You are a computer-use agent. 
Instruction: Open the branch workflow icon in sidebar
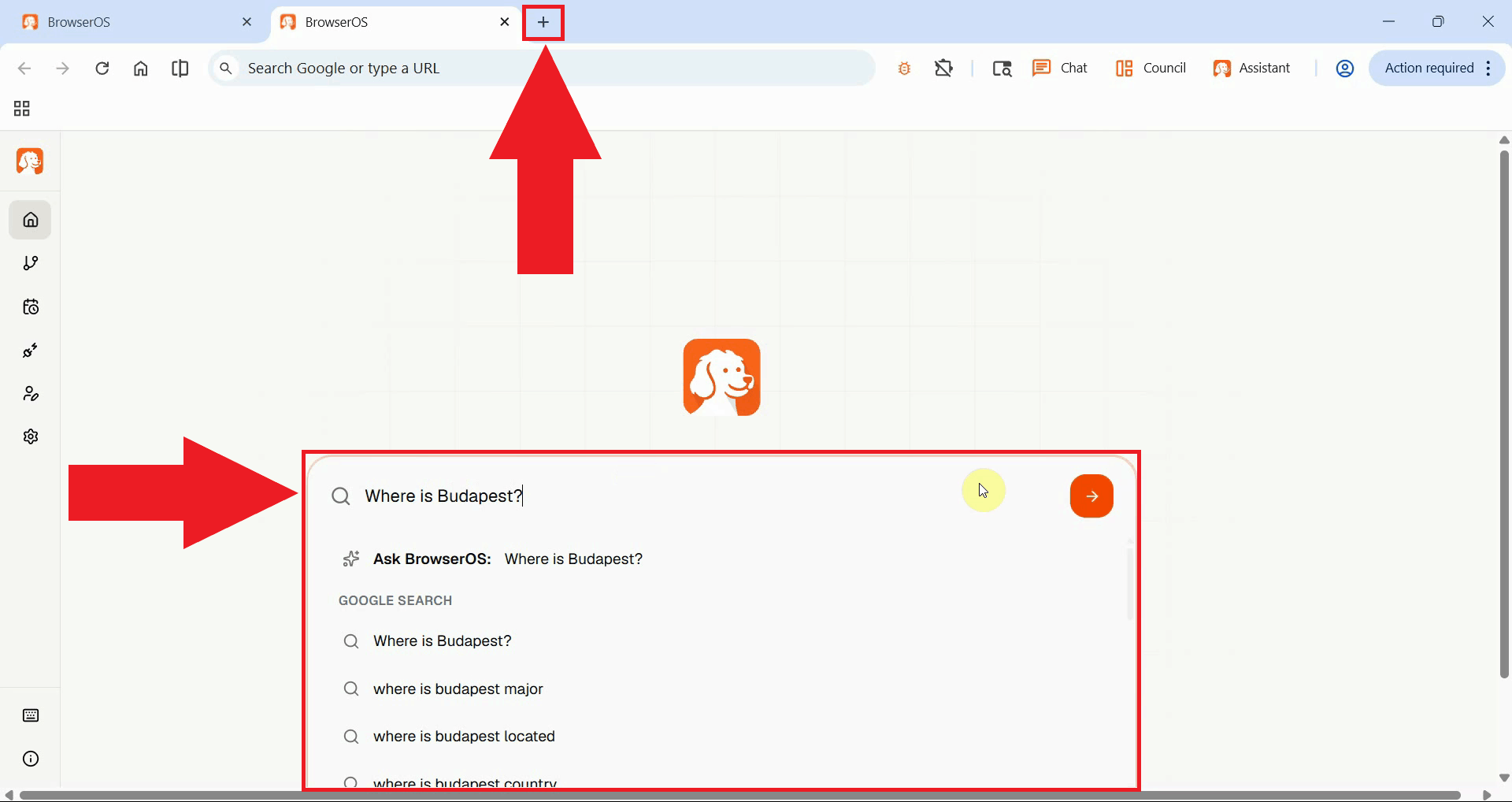pos(31,263)
